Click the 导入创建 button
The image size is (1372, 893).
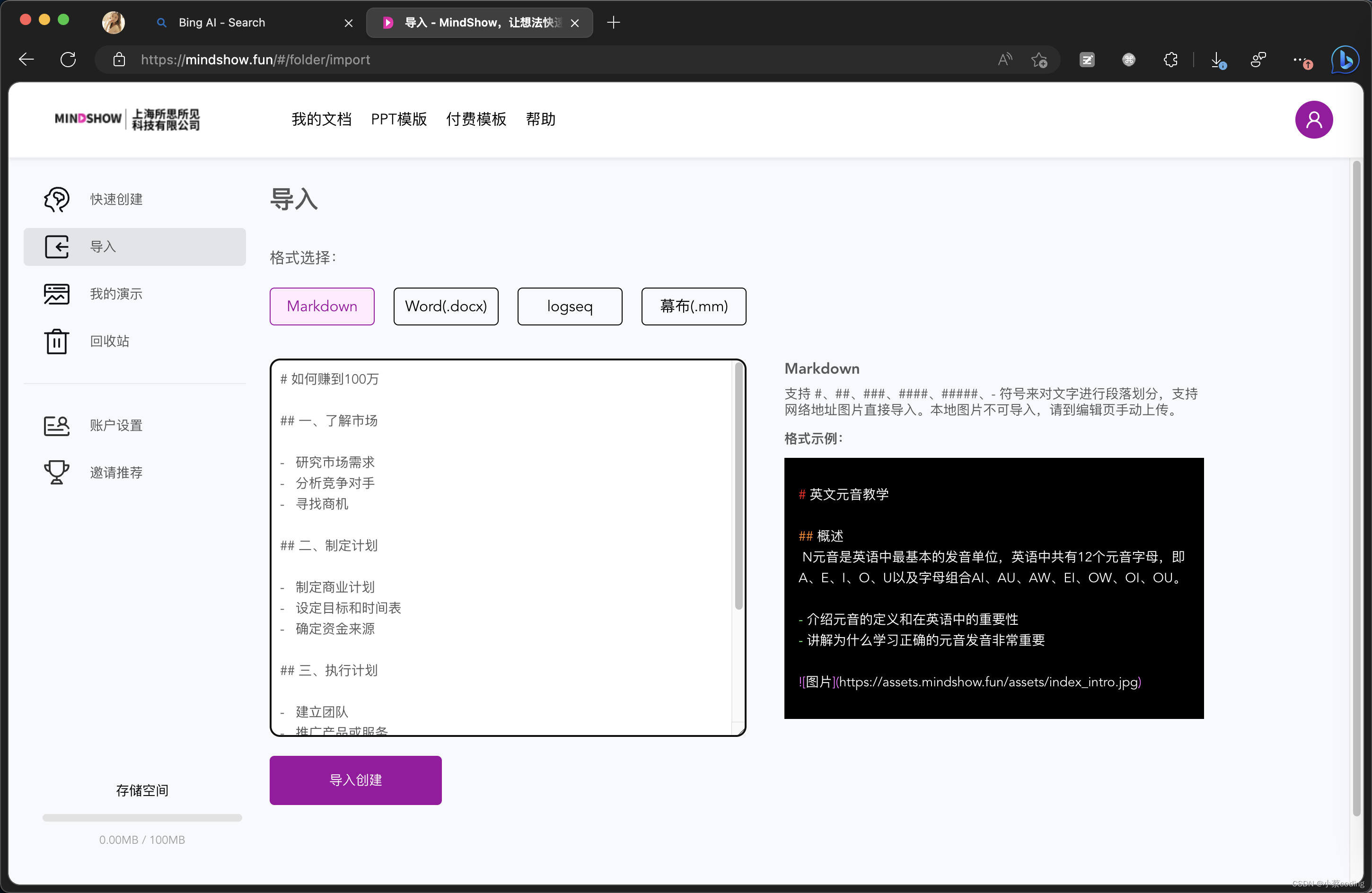coord(355,779)
